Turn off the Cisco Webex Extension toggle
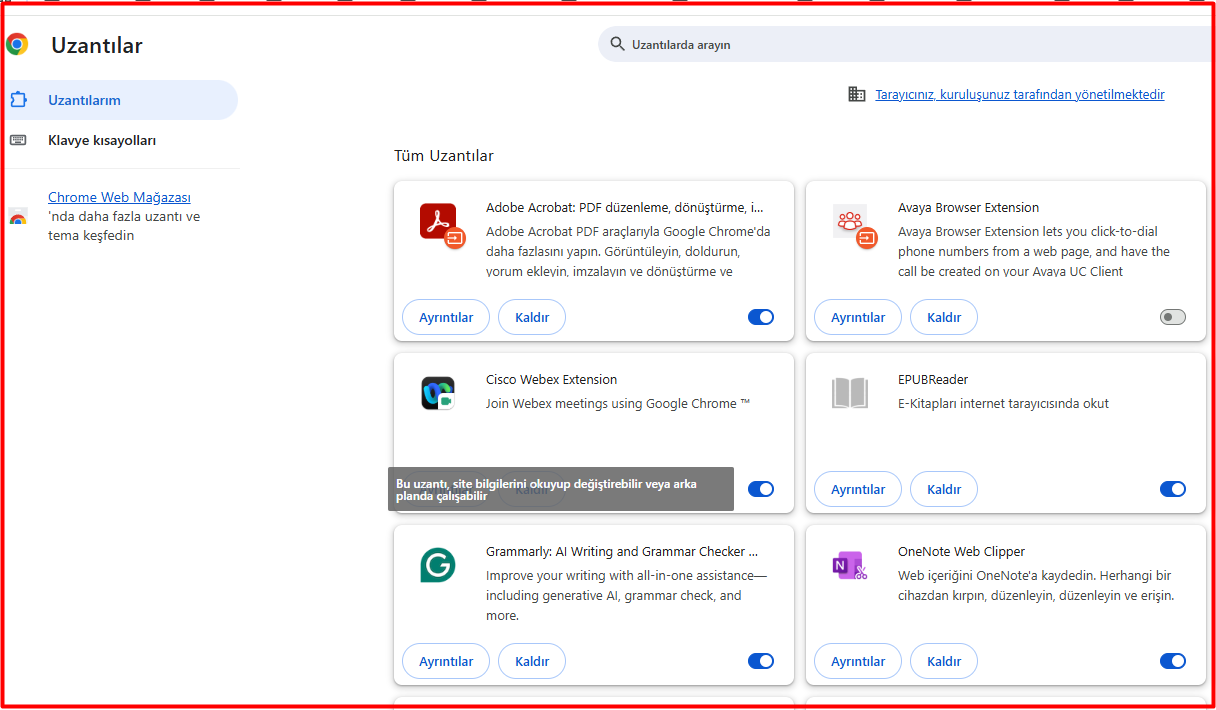 pos(761,489)
